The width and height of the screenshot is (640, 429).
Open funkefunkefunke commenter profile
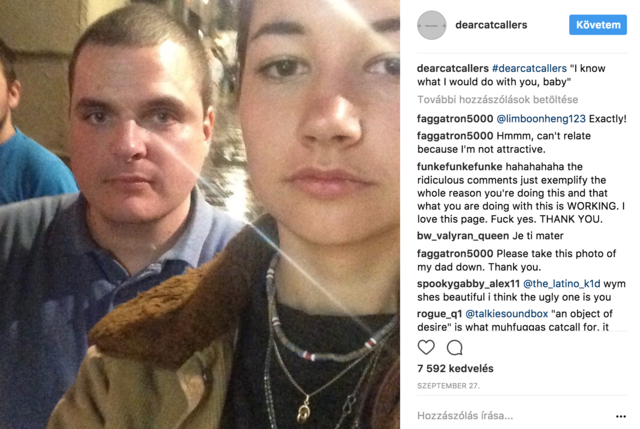tap(460, 167)
